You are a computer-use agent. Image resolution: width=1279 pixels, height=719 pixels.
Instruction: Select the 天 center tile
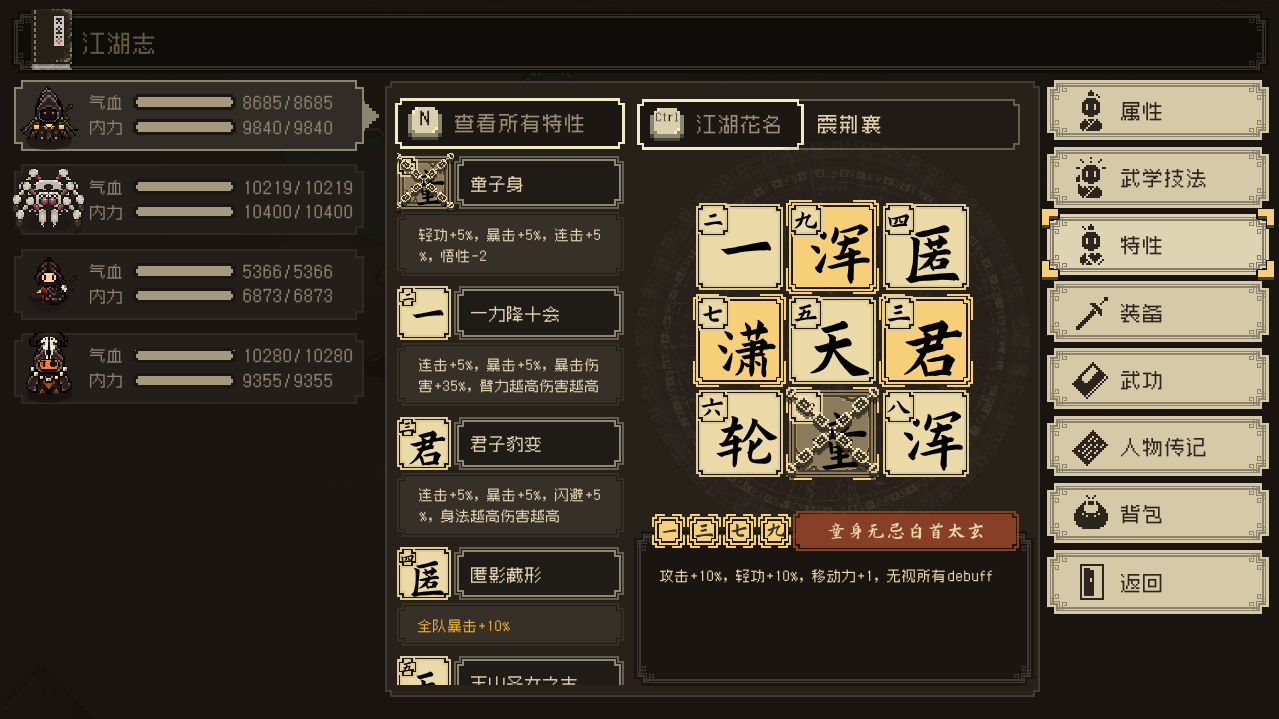pyautogui.click(x=832, y=339)
